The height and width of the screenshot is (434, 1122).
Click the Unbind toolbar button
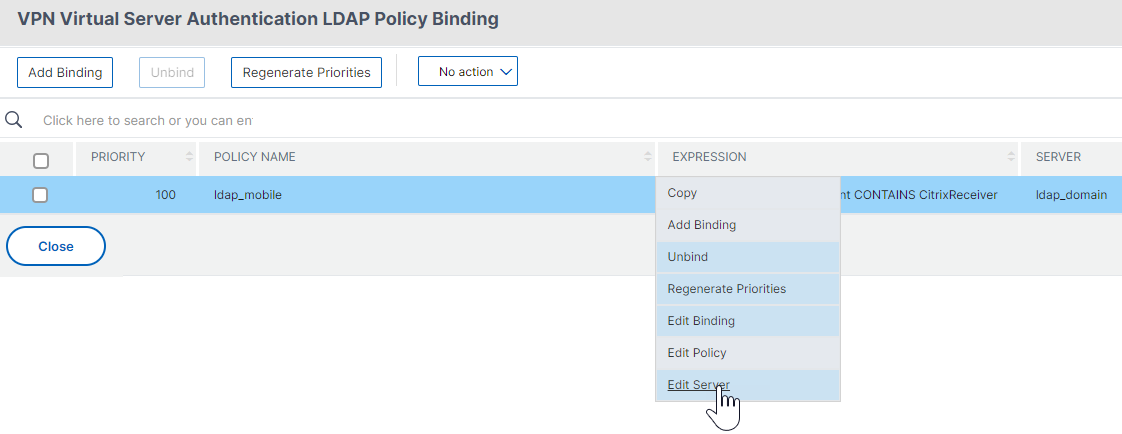[172, 72]
